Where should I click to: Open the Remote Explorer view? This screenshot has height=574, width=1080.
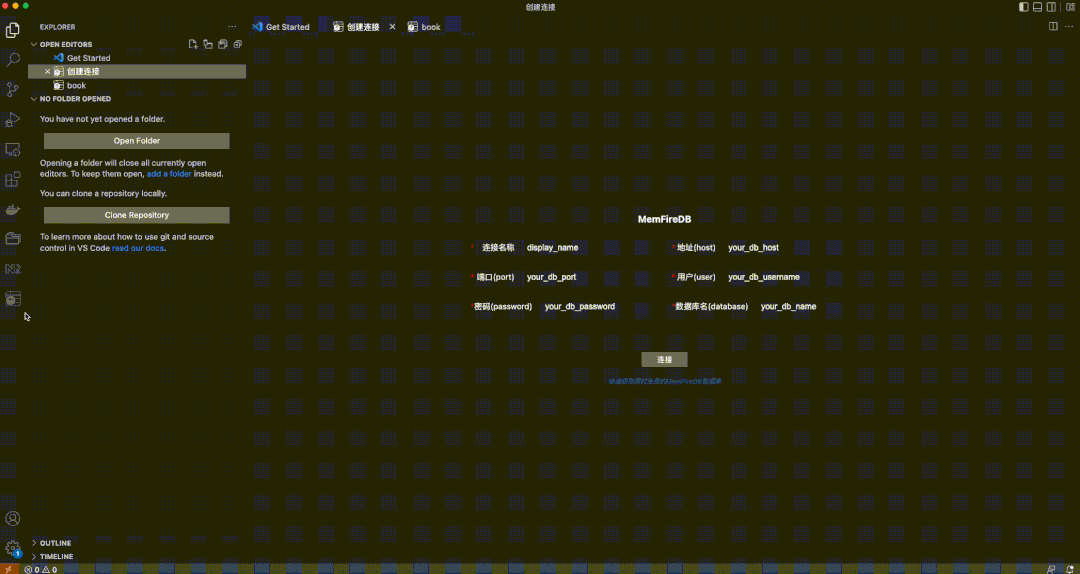pyautogui.click(x=12, y=149)
